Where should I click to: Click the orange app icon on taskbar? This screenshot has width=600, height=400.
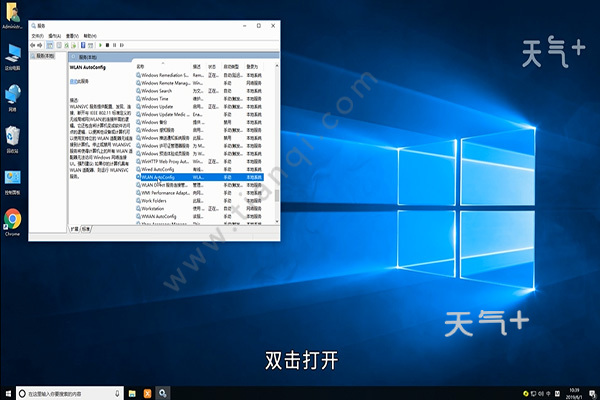pyautogui.click(x=147, y=393)
